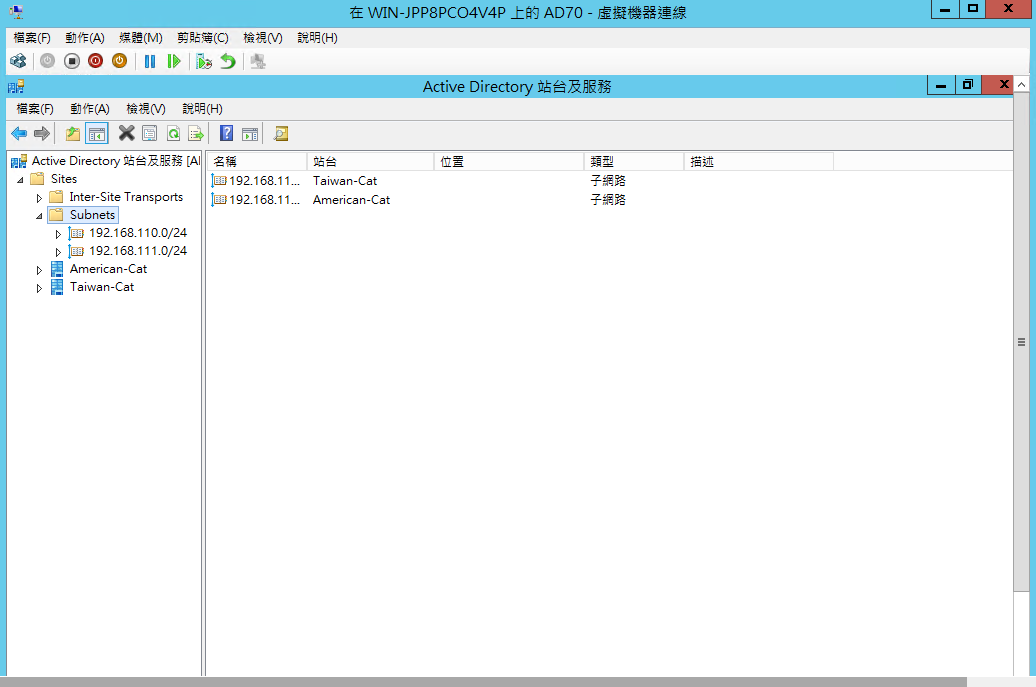Open the outer 說明(H) menu of VM connection

[317, 38]
